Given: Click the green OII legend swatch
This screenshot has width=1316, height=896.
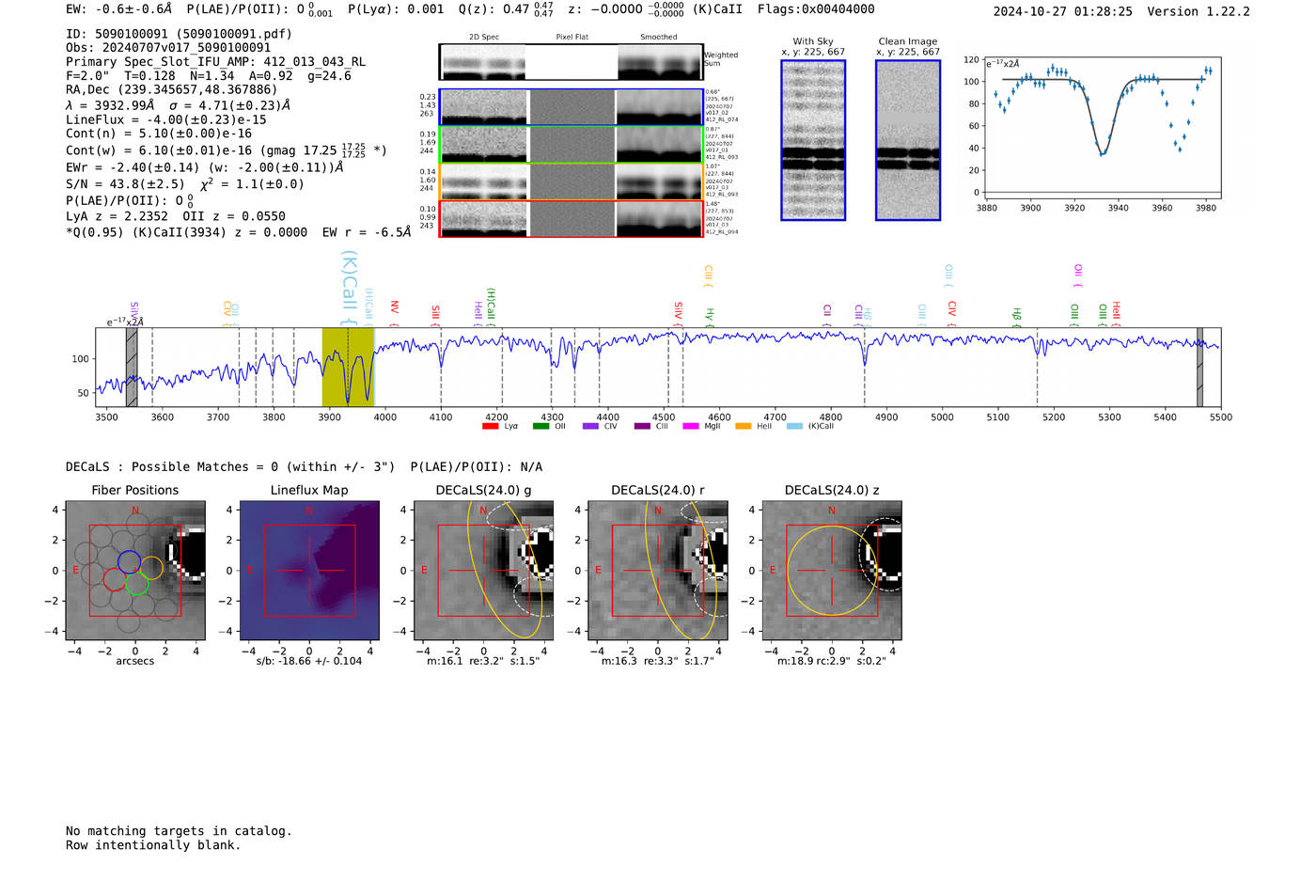Looking at the screenshot, I should [540, 426].
